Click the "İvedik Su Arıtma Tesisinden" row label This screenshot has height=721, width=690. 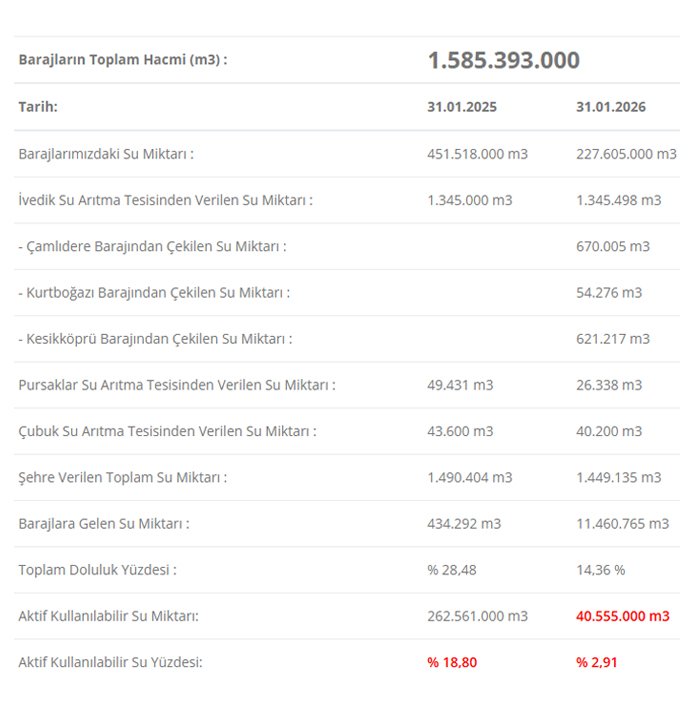pyautogui.click(x=165, y=200)
